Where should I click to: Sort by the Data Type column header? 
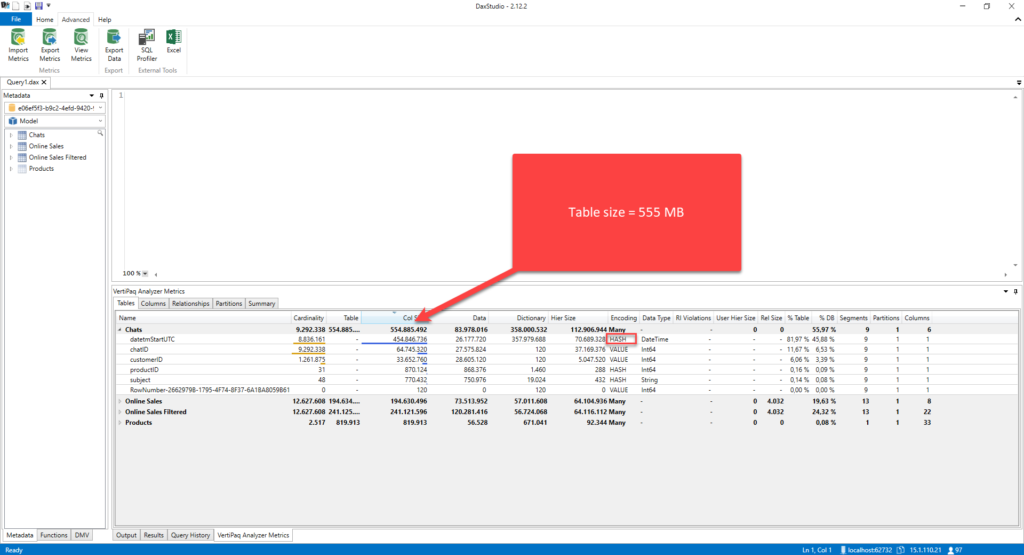[x=656, y=318]
